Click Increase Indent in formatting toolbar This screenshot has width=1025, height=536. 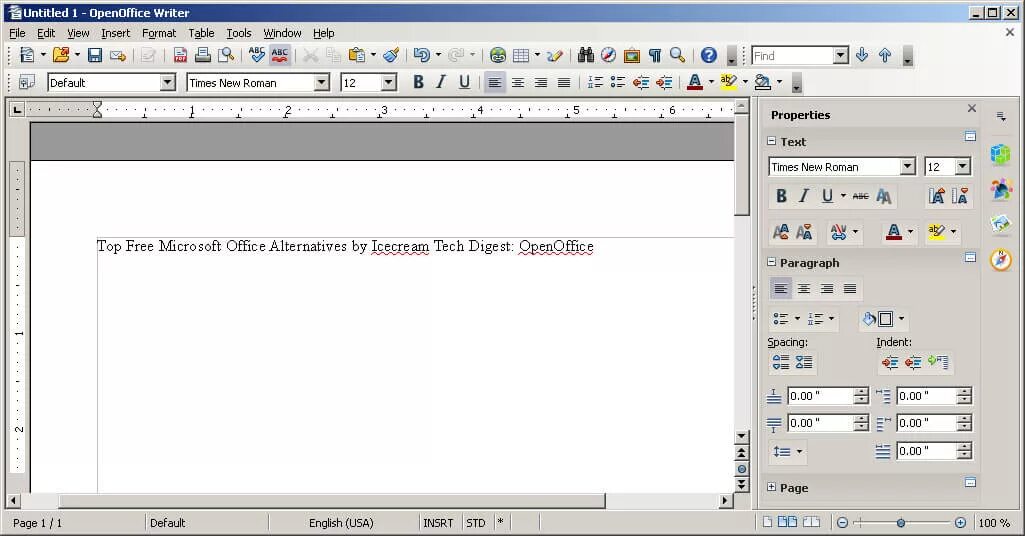click(x=664, y=82)
